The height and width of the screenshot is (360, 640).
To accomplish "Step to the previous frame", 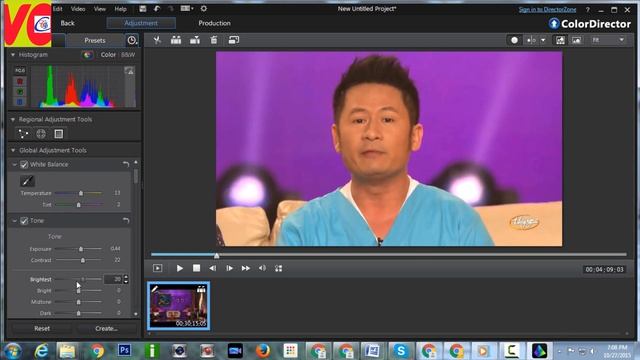I will pos(213,268).
